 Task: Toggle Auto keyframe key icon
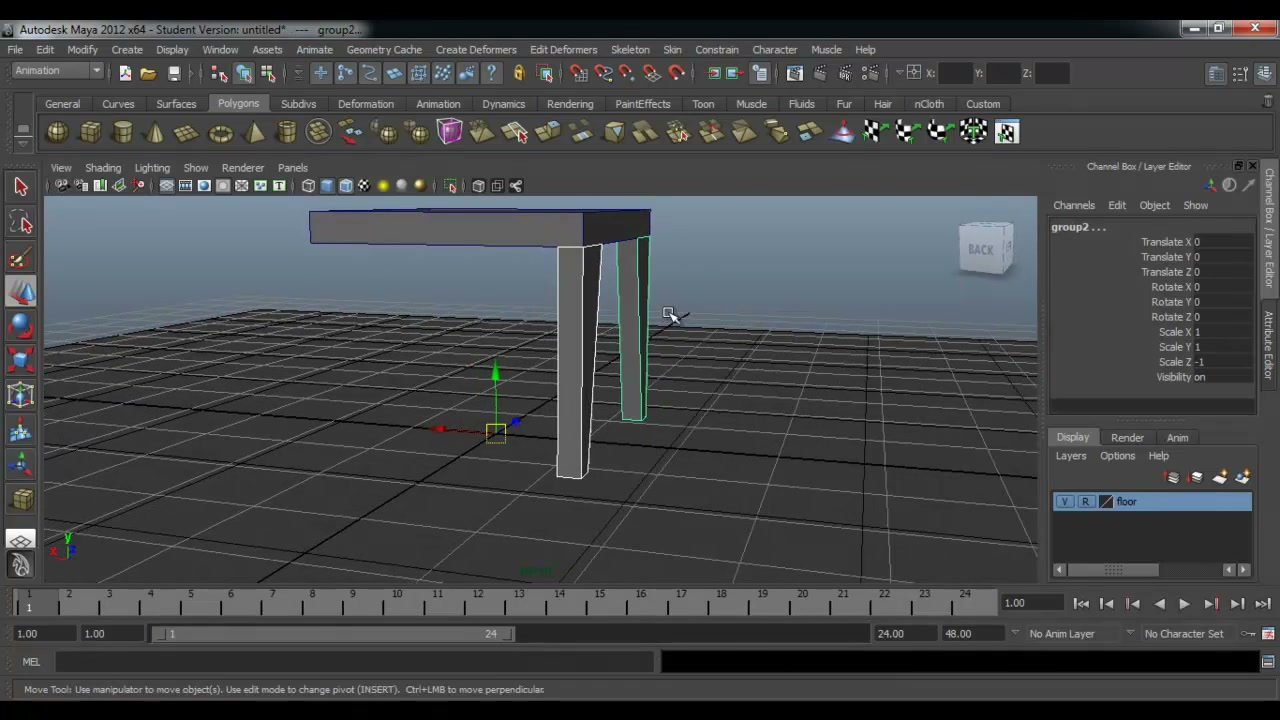[x=1249, y=633]
